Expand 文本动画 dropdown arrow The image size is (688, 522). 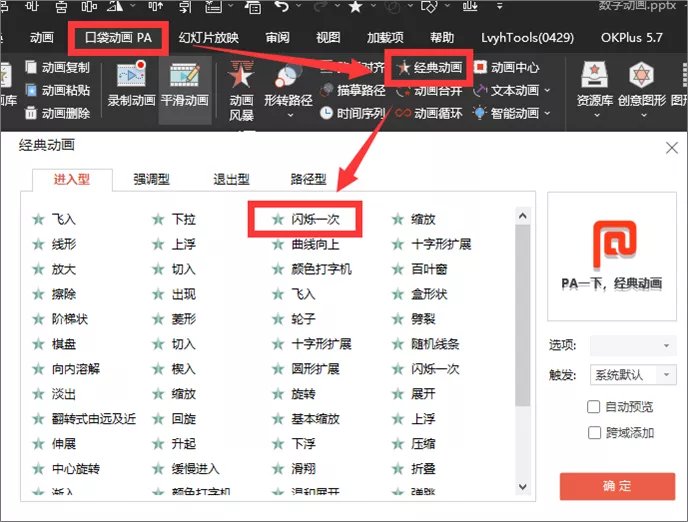pyautogui.click(x=547, y=90)
